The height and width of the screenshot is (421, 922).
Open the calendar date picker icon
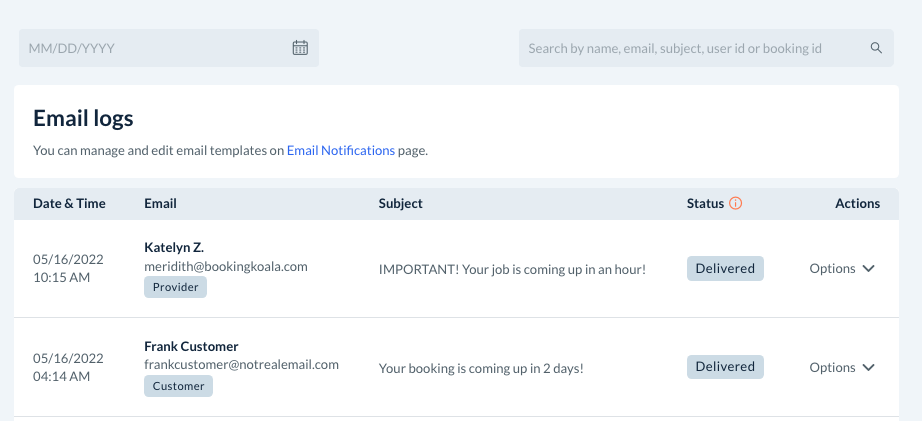(300, 48)
